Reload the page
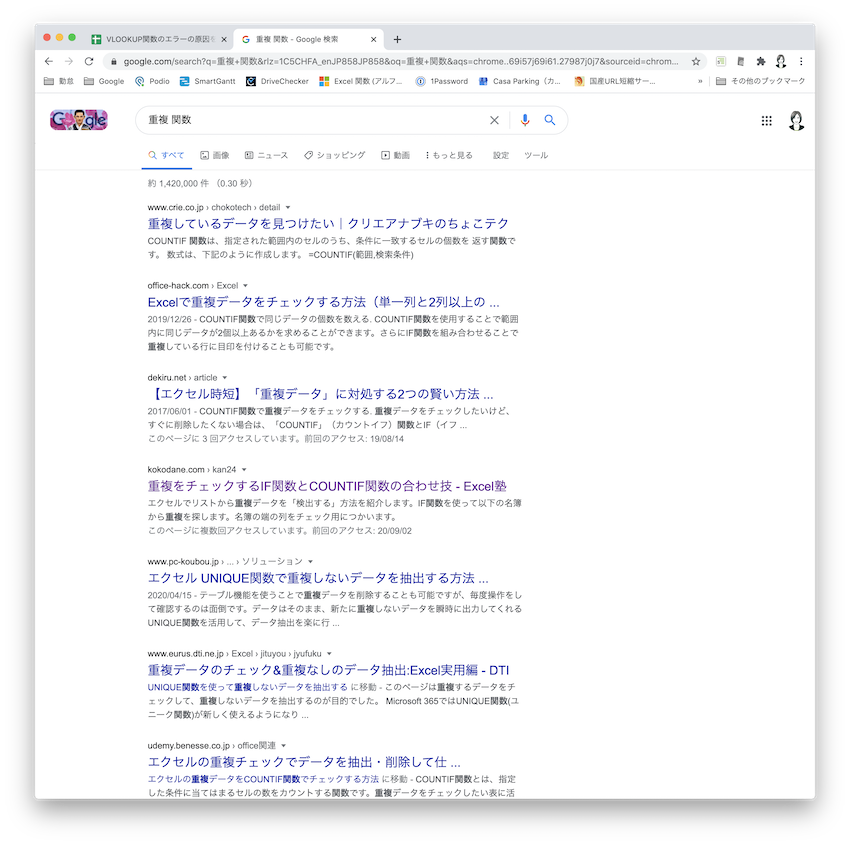 click(89, 61)
